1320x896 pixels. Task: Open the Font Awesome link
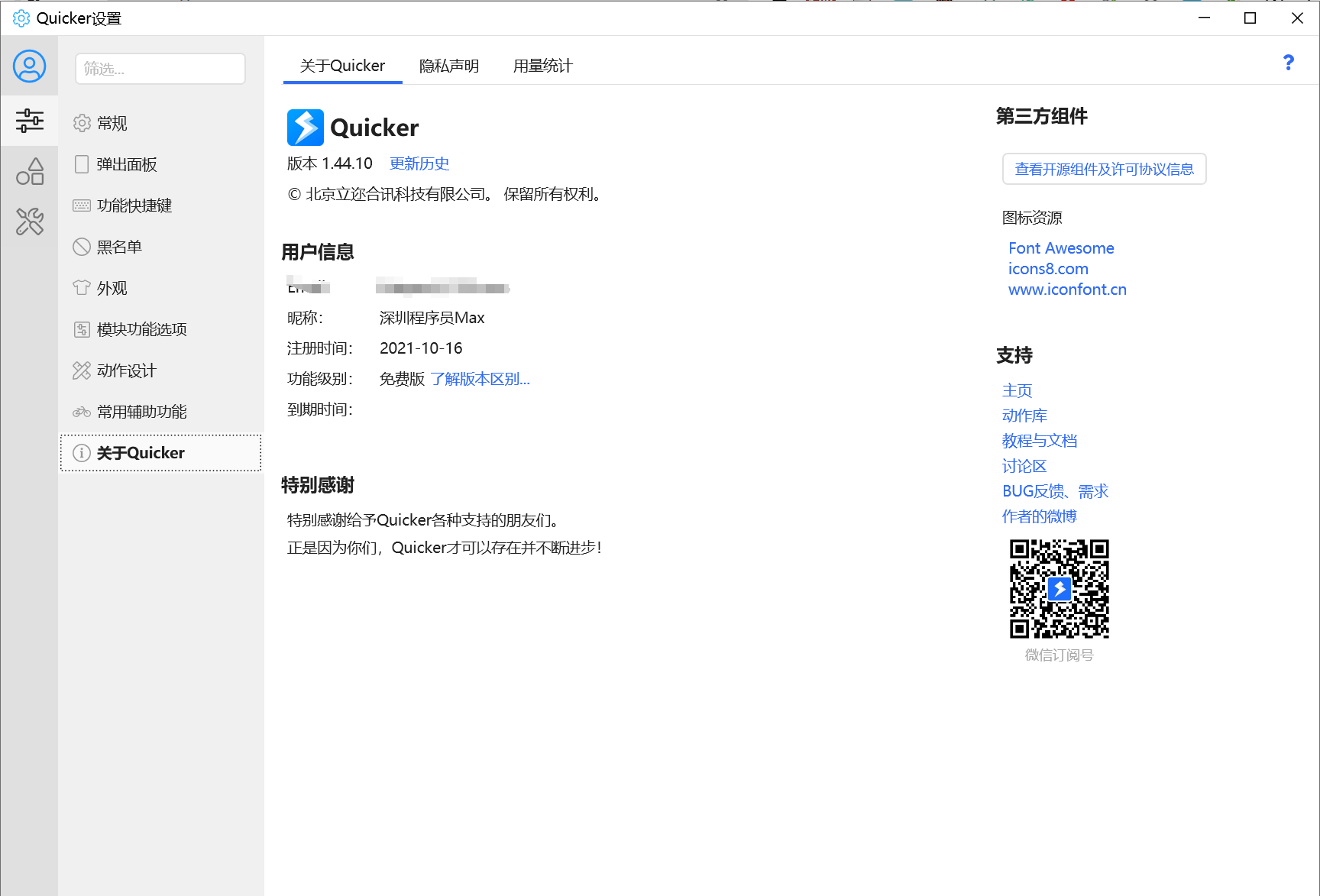pyautogui.click(x=1061, y=248)
